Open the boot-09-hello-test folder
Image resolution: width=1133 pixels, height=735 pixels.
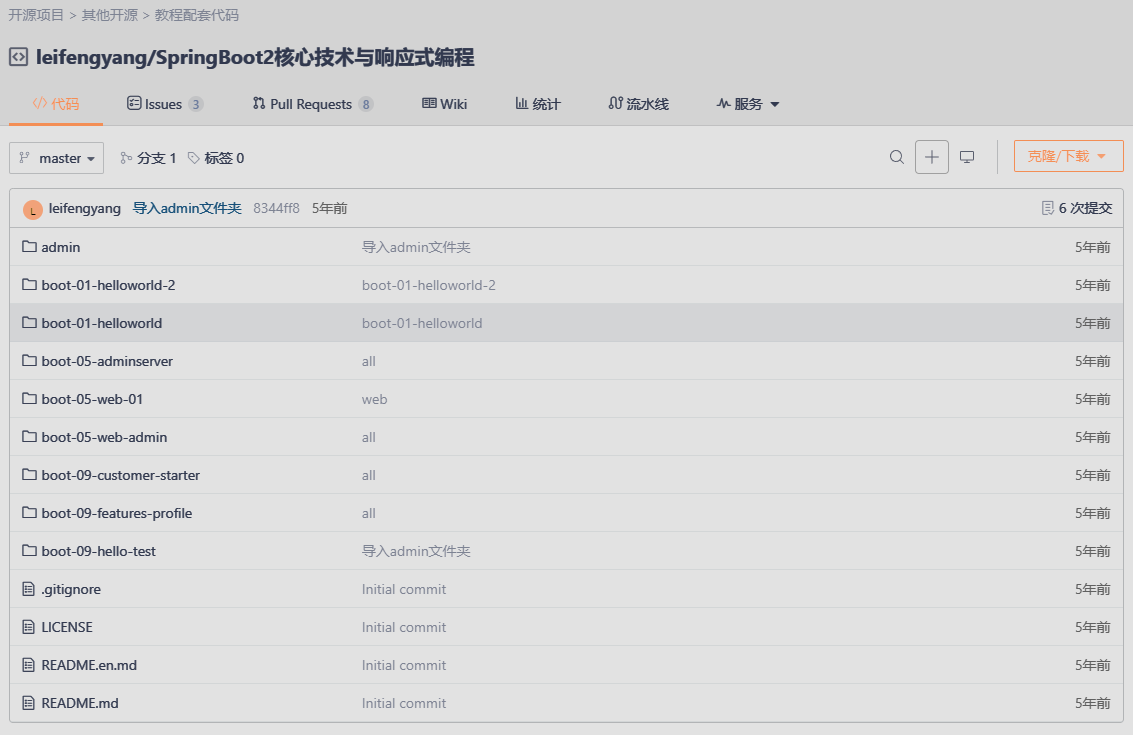click(98, 551)
